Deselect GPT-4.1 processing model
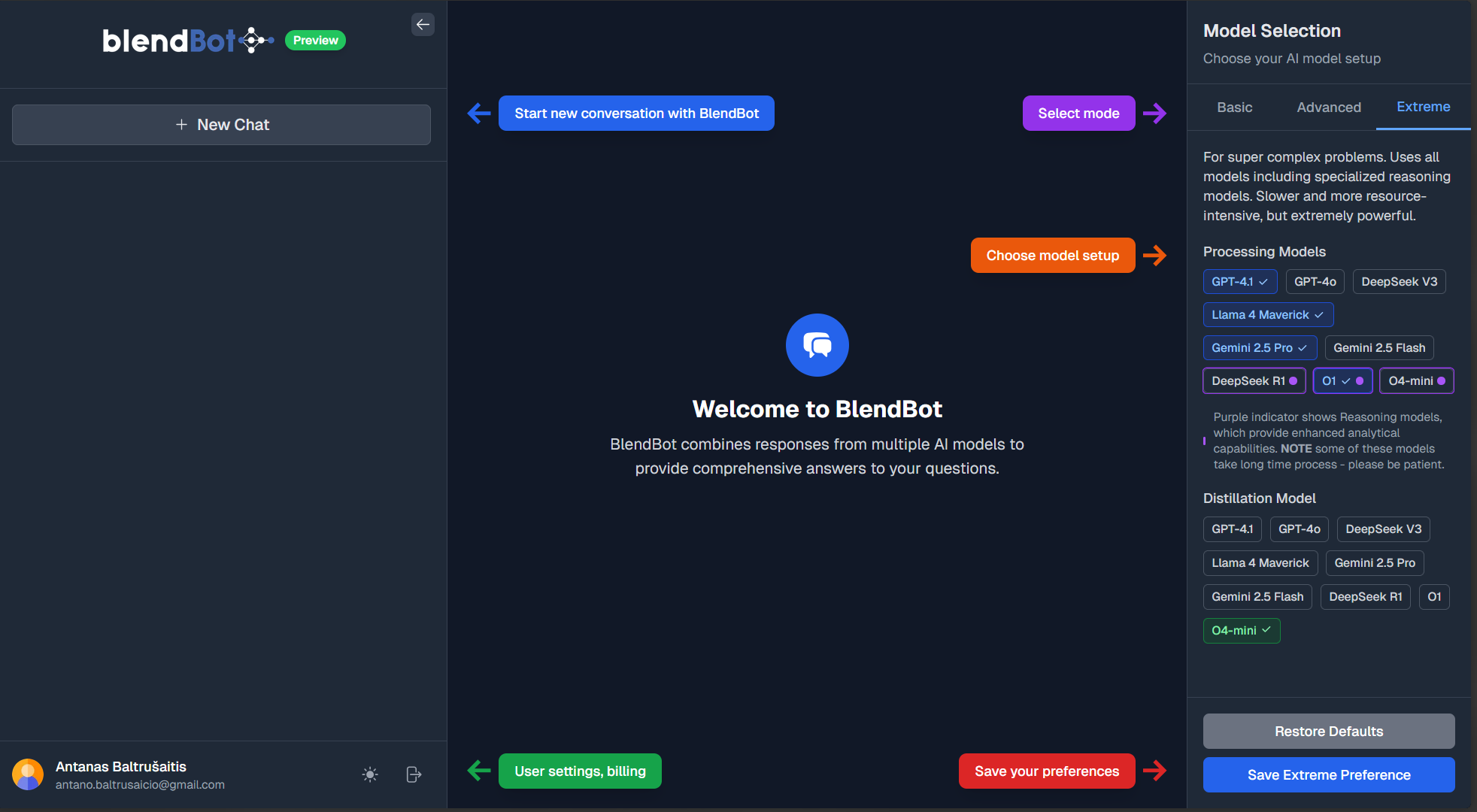1477x812 pixels. click(1240, 282)
